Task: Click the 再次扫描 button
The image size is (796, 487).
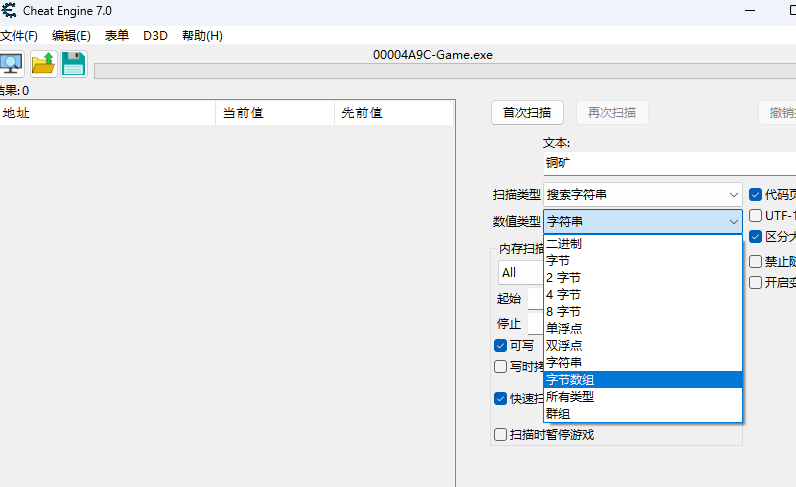Action: point(612,113)
